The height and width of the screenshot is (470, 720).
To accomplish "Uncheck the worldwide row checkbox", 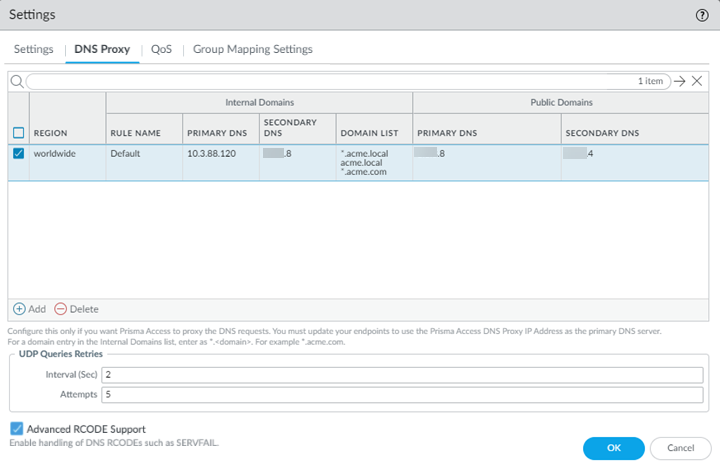I will [x=18, y=154].
